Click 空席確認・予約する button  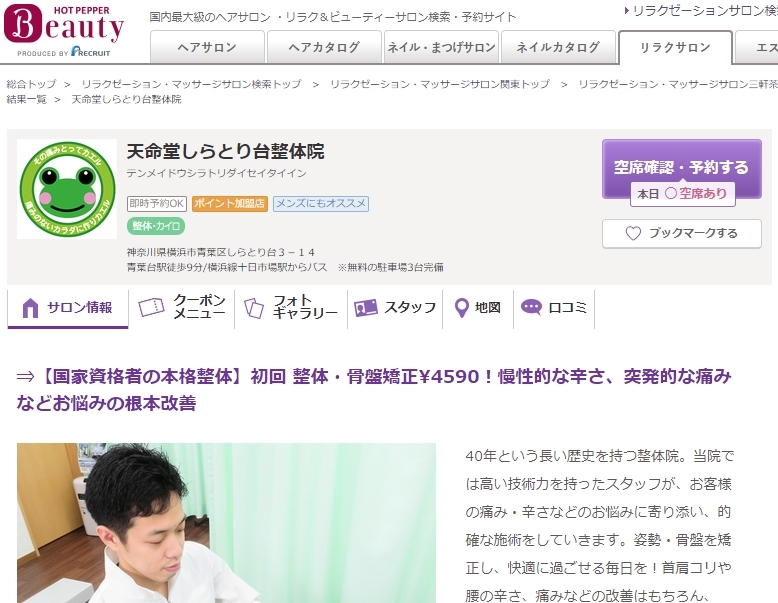tap(682, 167)
